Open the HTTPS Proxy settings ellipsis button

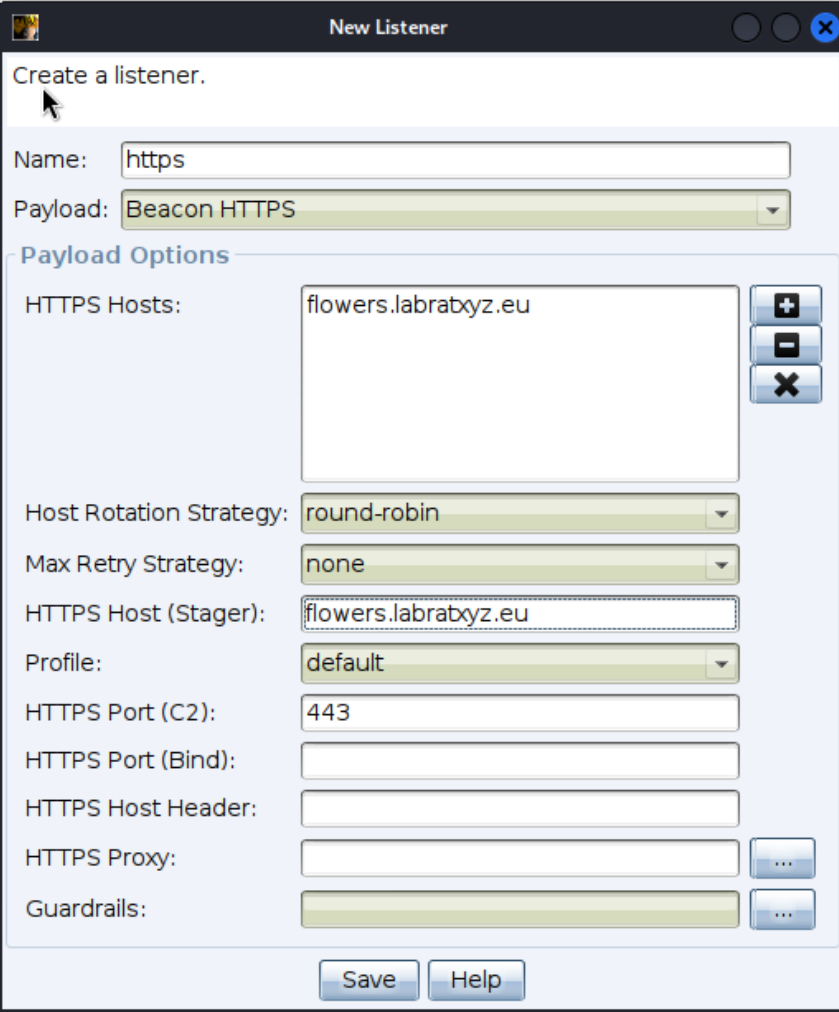click(x=783, y=858)
